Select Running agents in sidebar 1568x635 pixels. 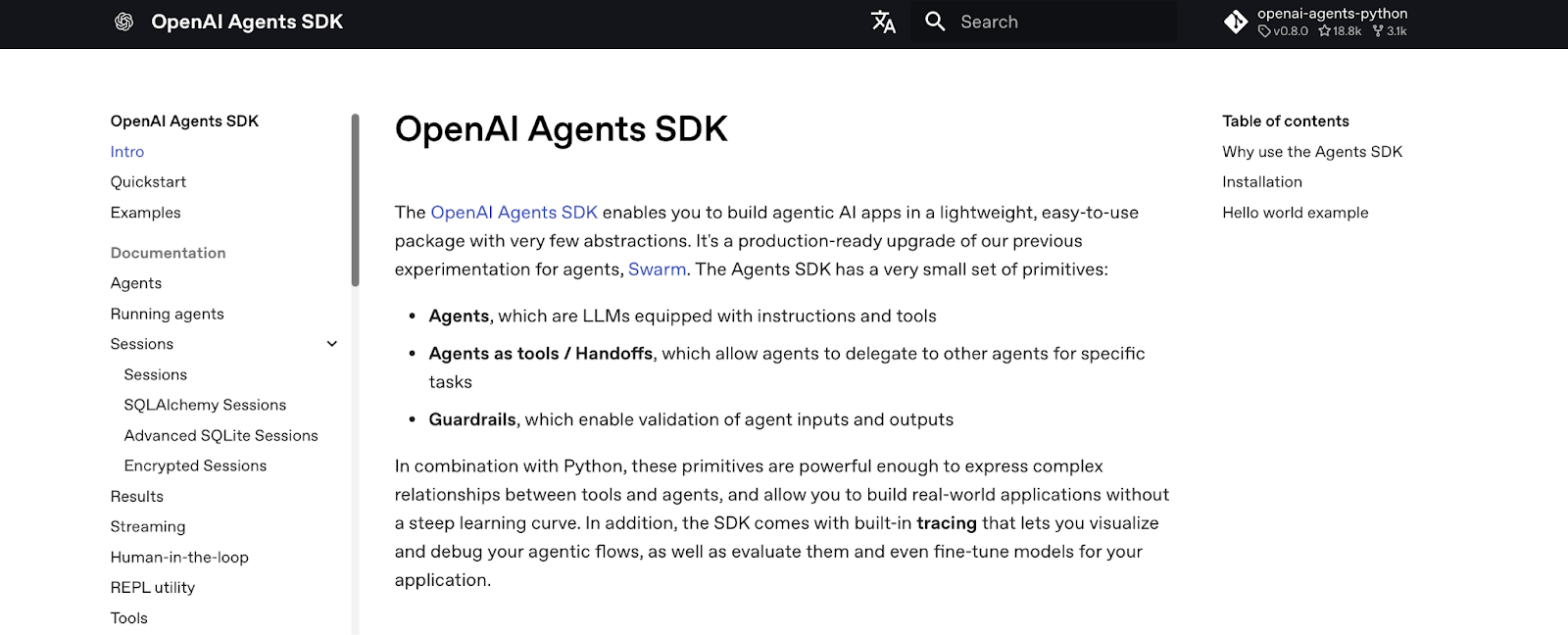tap(168, 314)
